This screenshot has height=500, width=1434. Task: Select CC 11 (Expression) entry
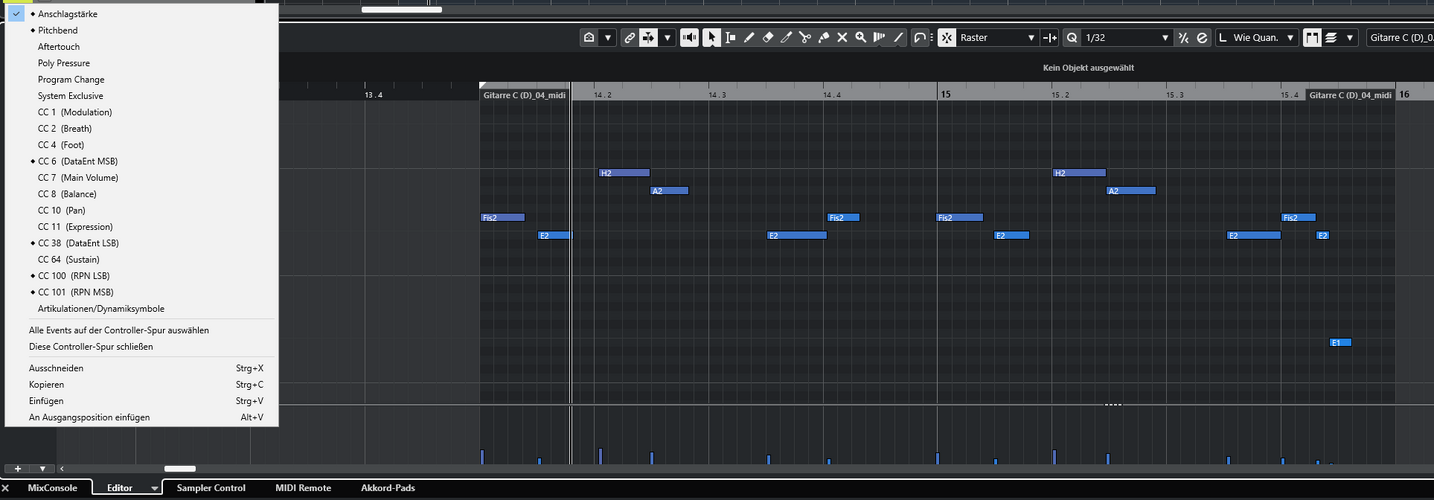tap(141, 227)
